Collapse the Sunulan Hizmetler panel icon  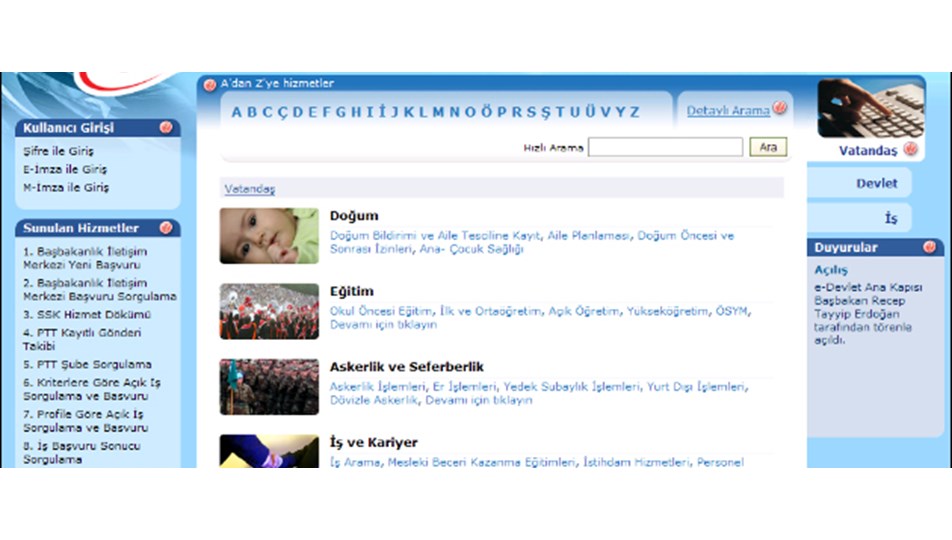166,228
